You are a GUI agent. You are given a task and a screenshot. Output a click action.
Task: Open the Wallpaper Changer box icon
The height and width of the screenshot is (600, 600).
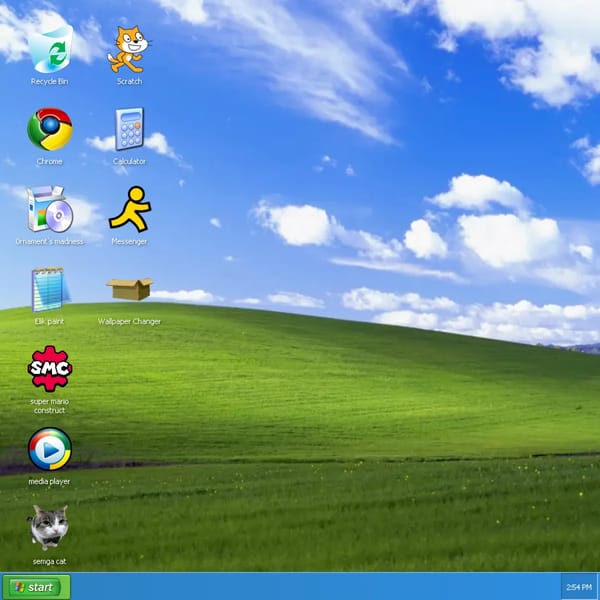click(130, 289)
